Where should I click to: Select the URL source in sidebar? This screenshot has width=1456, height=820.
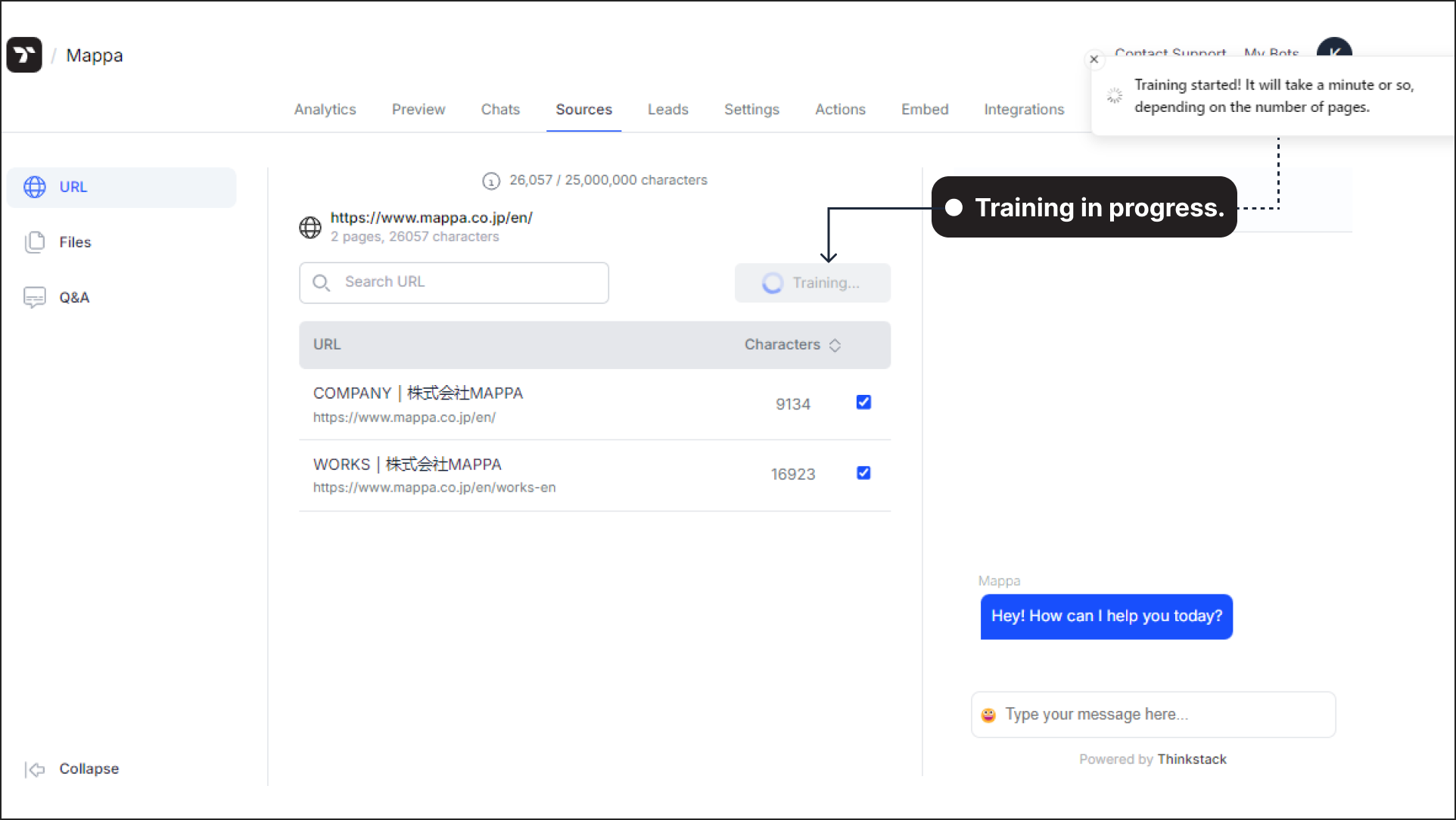pyautogui.click(x=122, y=187)
